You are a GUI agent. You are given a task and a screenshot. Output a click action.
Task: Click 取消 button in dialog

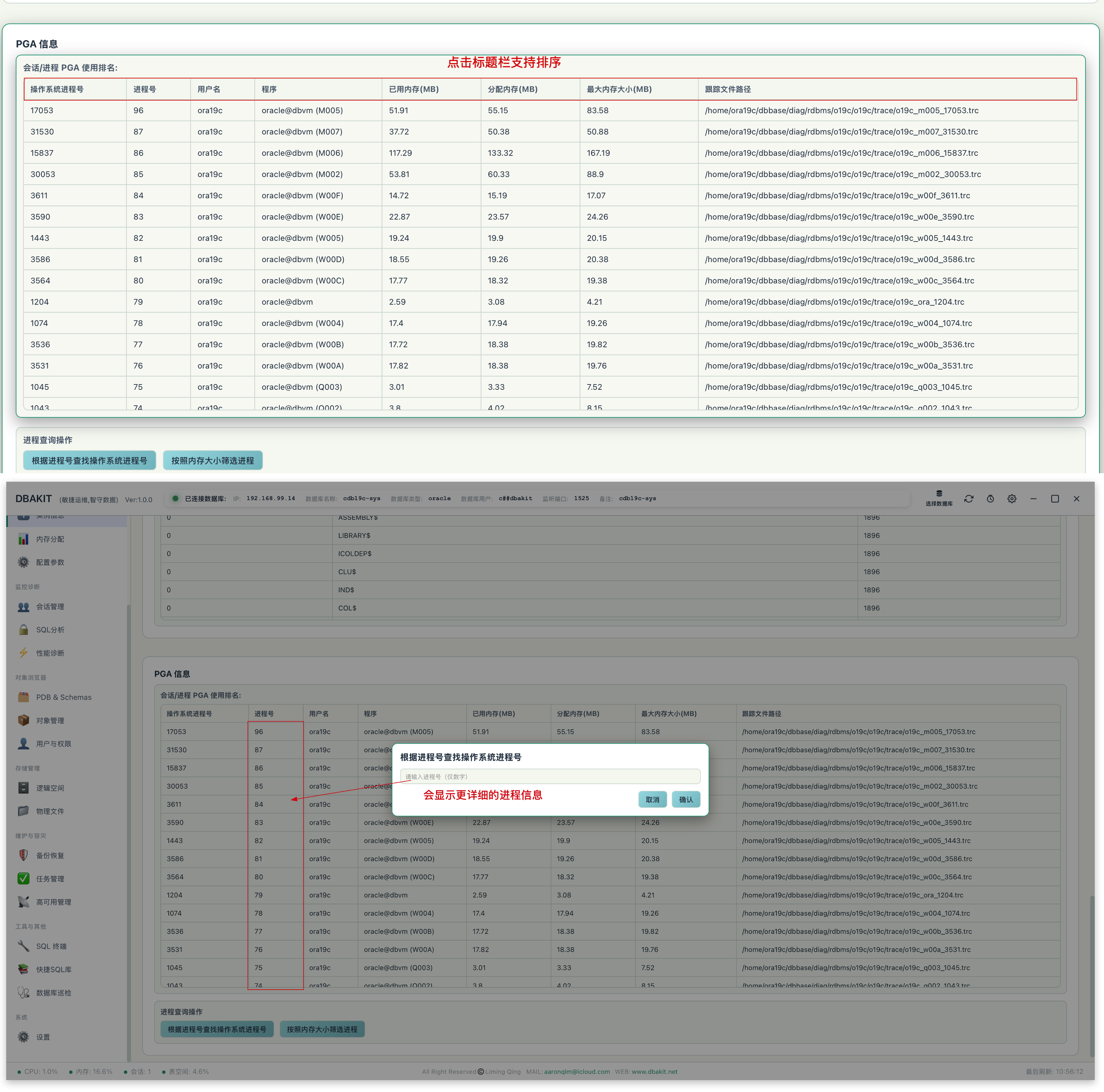(652, 799)
